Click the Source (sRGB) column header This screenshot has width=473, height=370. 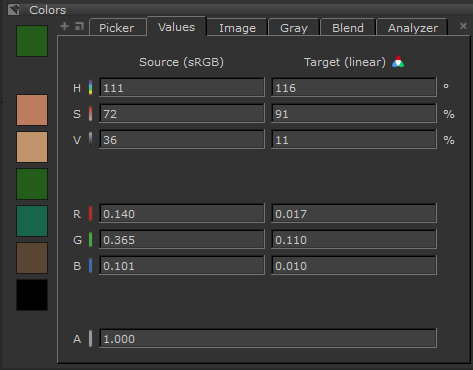coord(181,62)
